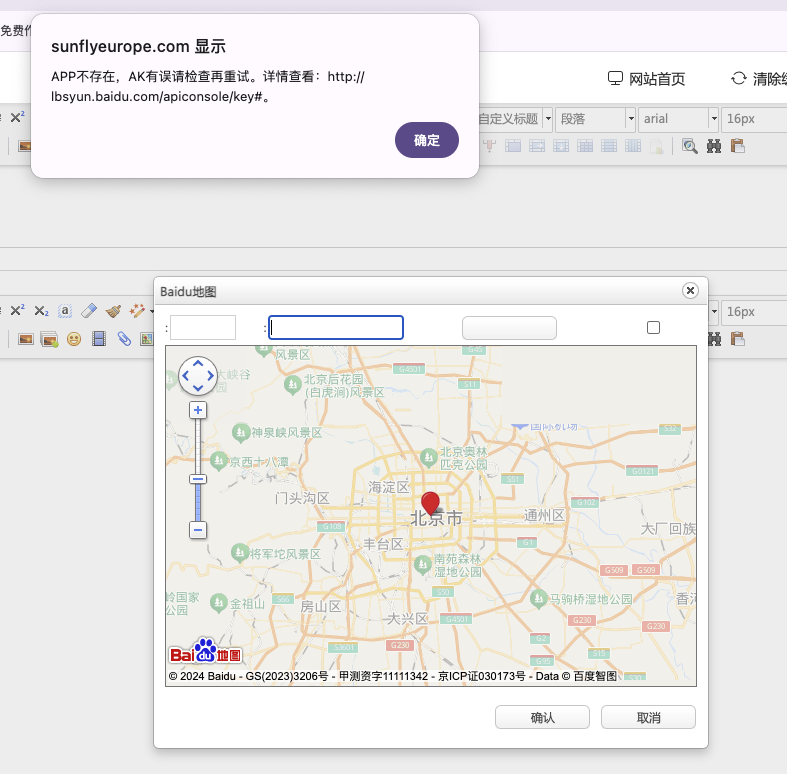Click the single image upload icon in the lower editor
787x774 pixels.
coord(26,339)
